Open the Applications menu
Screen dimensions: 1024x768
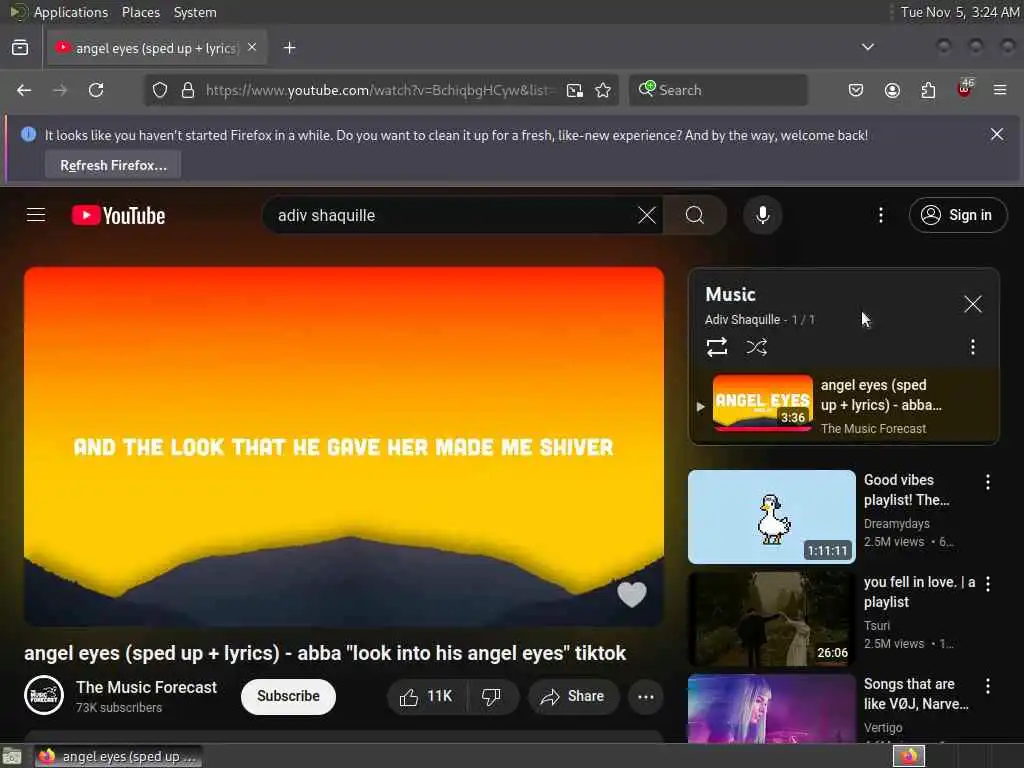(x=71, y=12)
